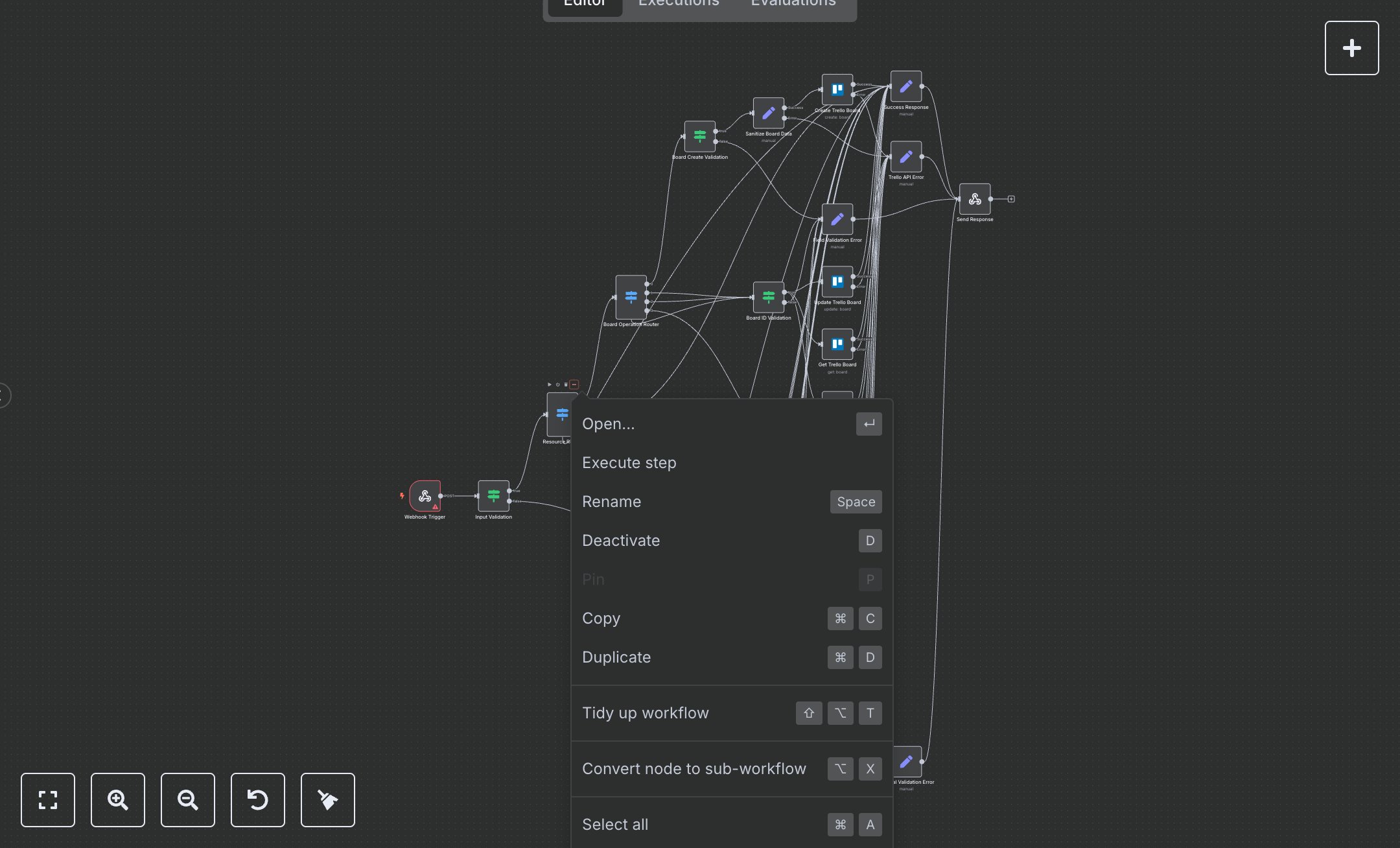Click the reset zoom icon
The width and height of the screenshot is (1400, 848).
258,800
